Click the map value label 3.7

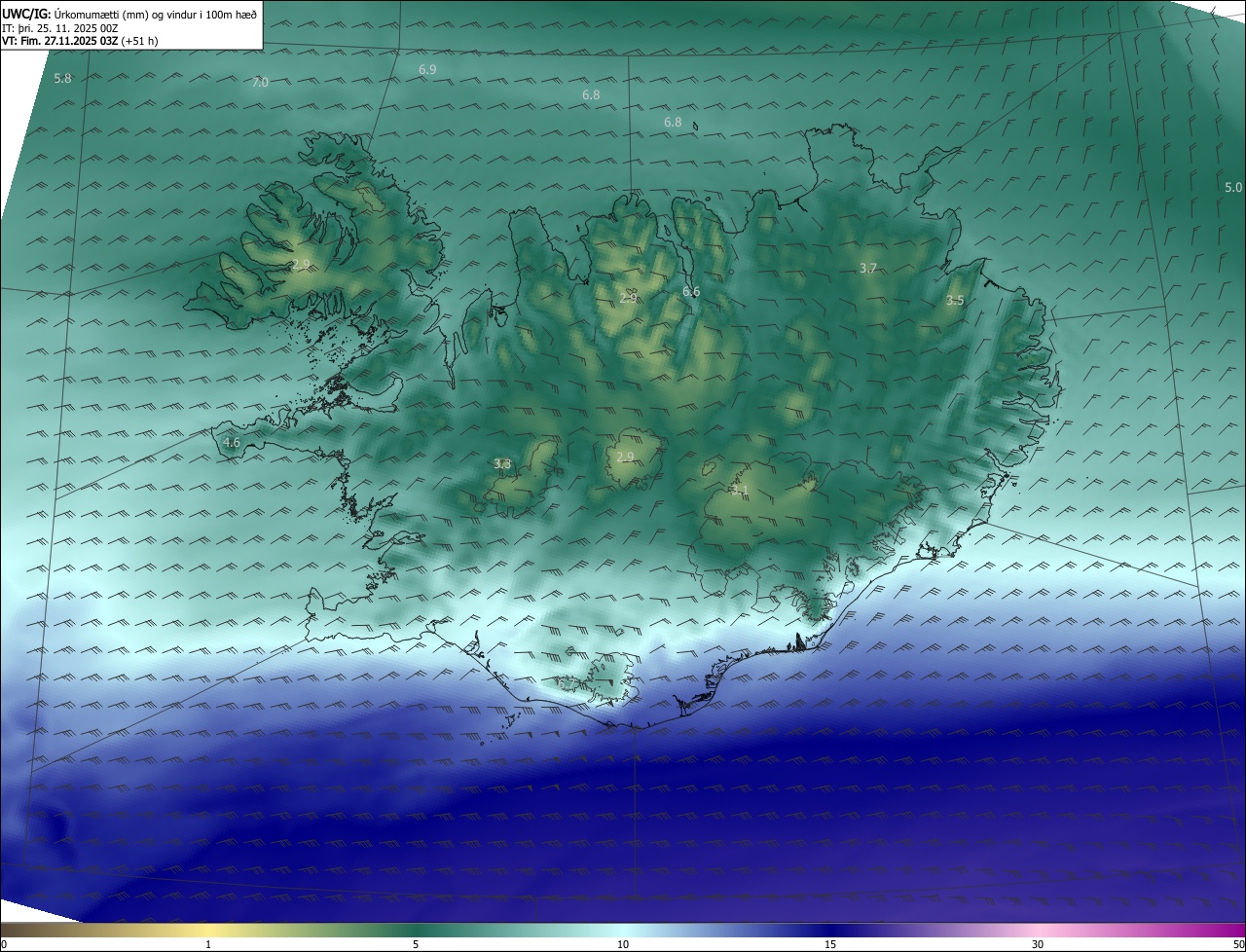[868, 268]
